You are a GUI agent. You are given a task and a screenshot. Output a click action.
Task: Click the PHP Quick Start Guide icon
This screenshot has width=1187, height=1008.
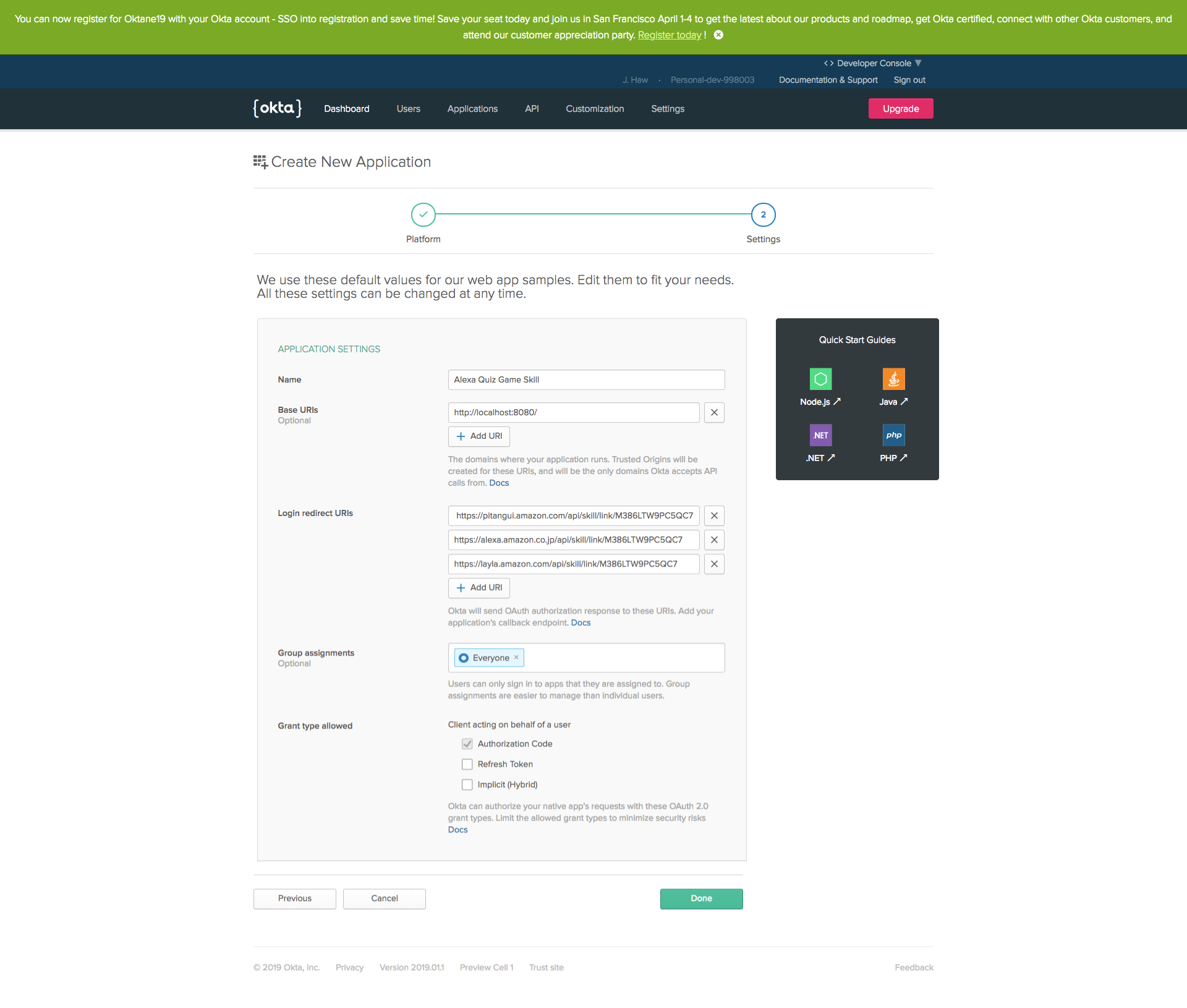coord(890,435)
